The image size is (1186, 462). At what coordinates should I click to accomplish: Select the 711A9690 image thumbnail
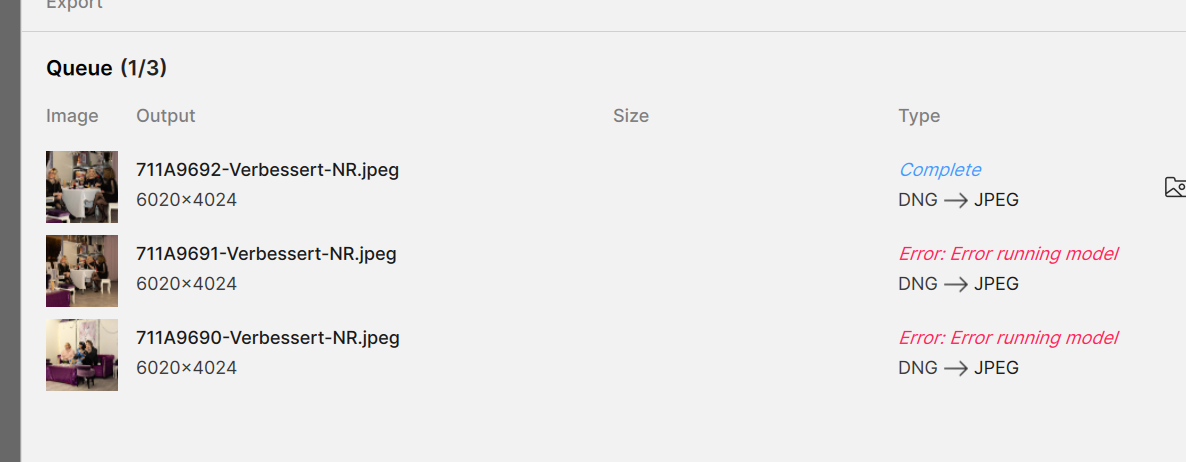(82, 355)
